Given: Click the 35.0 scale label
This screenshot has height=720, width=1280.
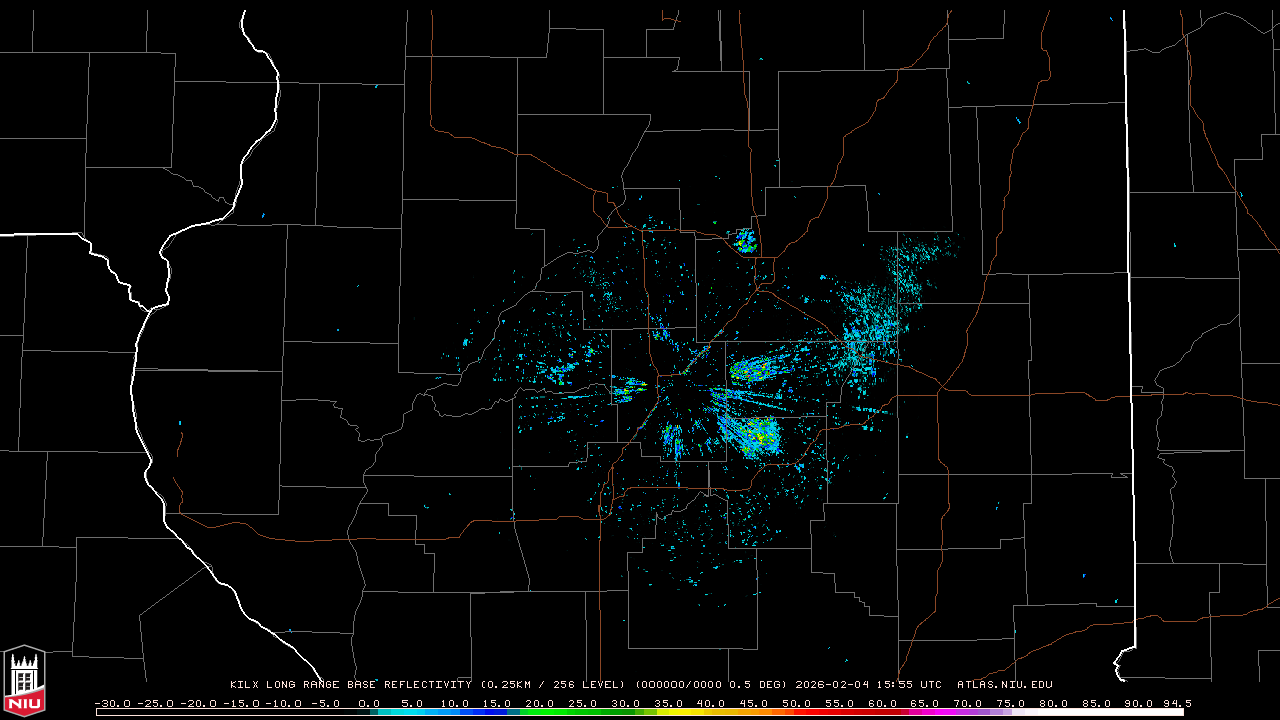Looking at the screenshot, I should 668,703.
